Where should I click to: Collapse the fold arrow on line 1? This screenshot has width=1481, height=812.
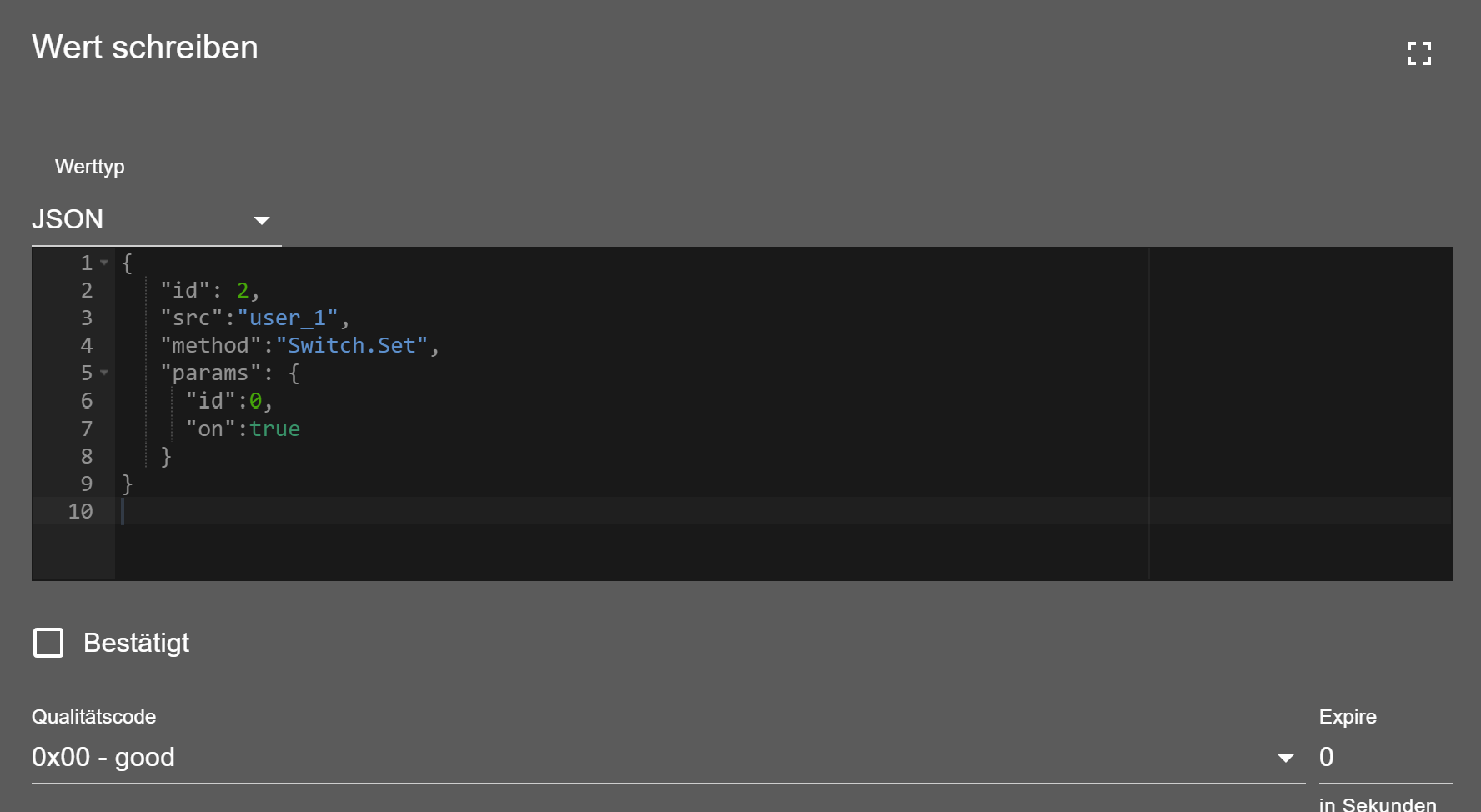click(x=104, y=263)
